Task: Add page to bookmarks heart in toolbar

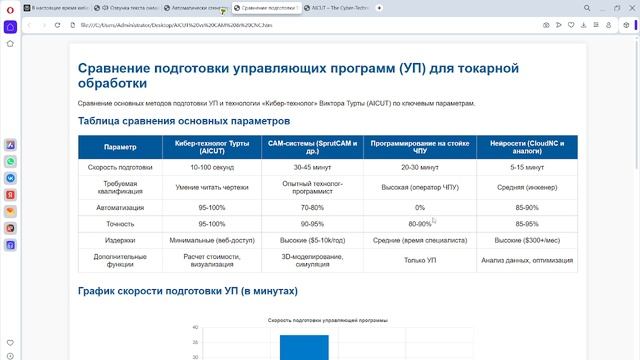Action: 571,25
